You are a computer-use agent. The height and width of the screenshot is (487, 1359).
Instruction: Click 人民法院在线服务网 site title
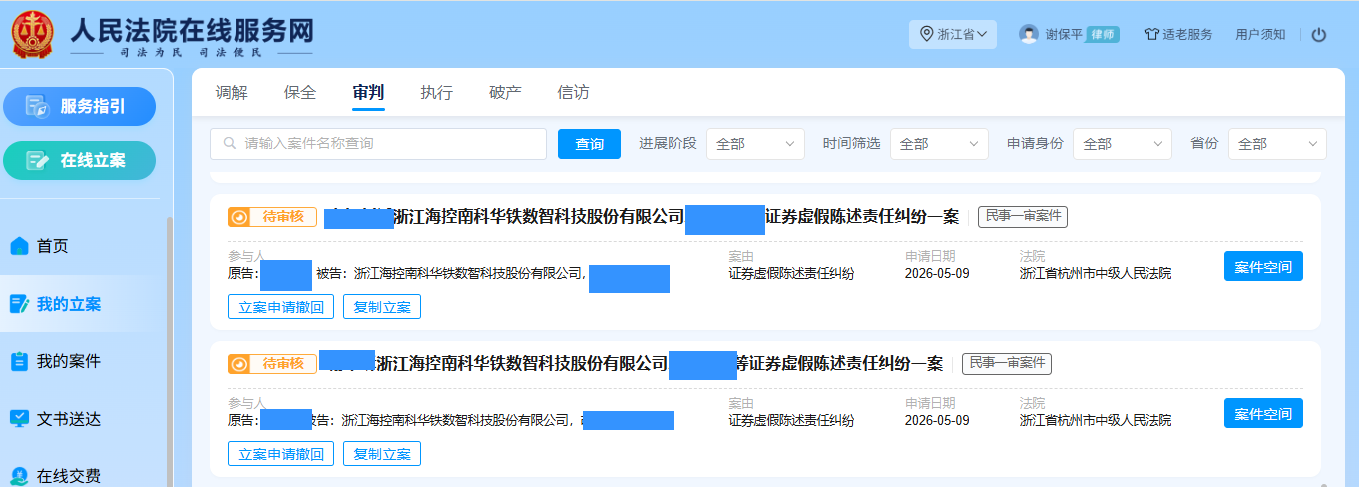coord(192,29)
